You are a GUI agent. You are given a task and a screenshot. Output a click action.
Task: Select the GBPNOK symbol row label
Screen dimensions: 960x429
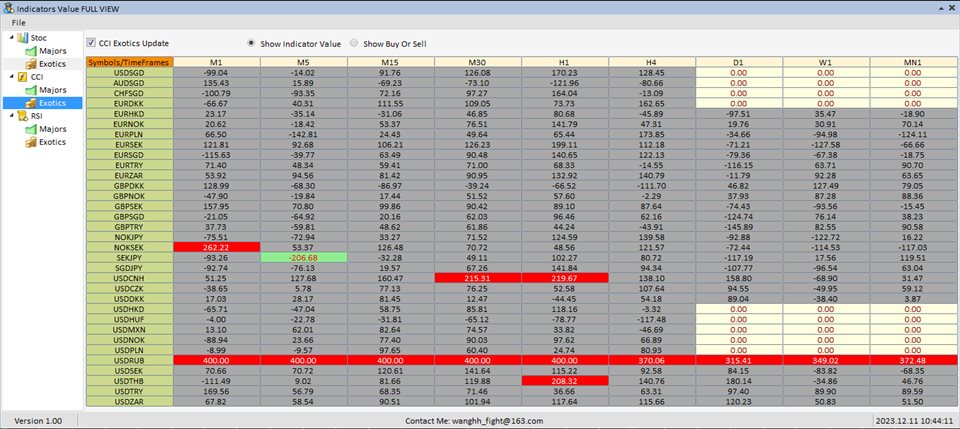130,196
